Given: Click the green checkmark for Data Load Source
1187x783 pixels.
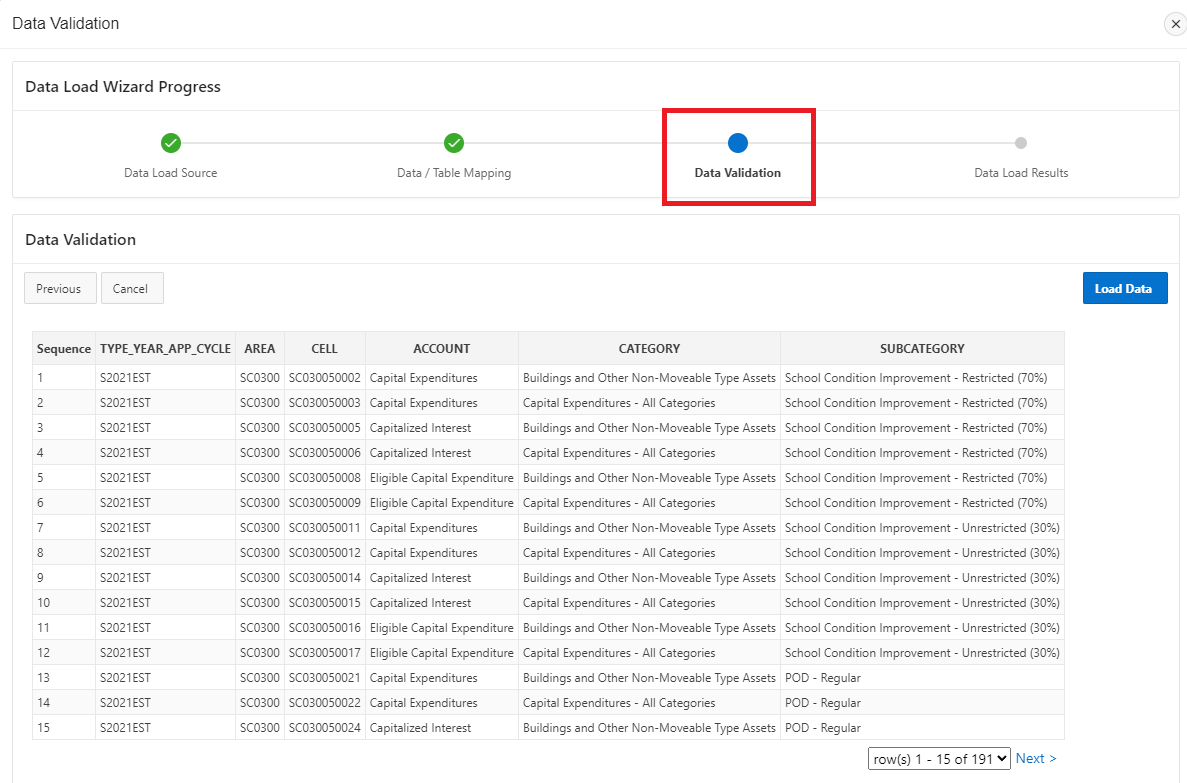Looking at the screenshot, I should [x=171, y=143].
